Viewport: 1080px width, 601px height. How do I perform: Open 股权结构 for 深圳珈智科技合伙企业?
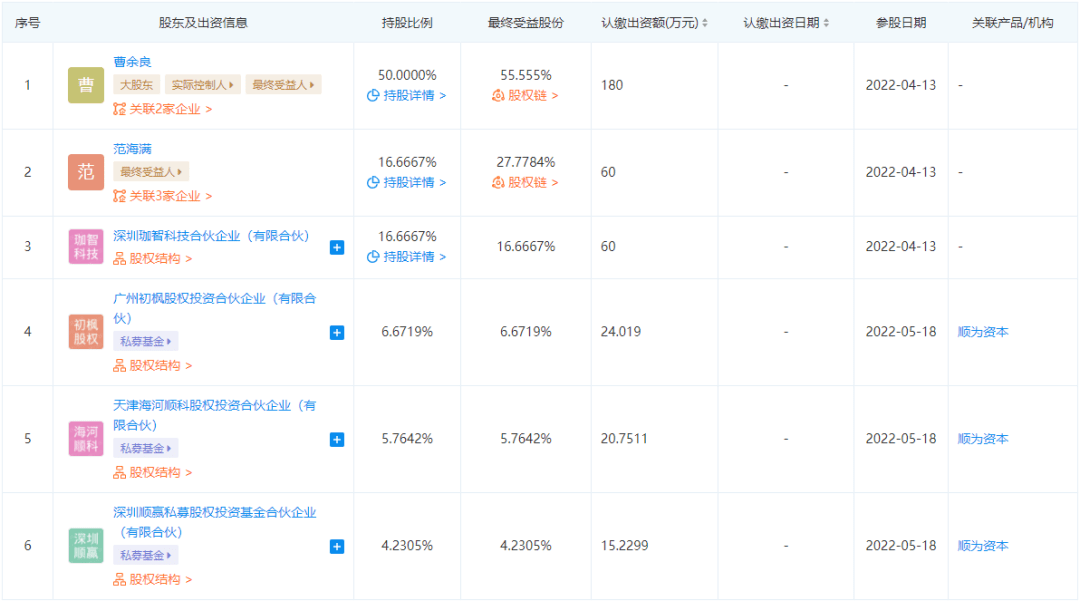153,259
